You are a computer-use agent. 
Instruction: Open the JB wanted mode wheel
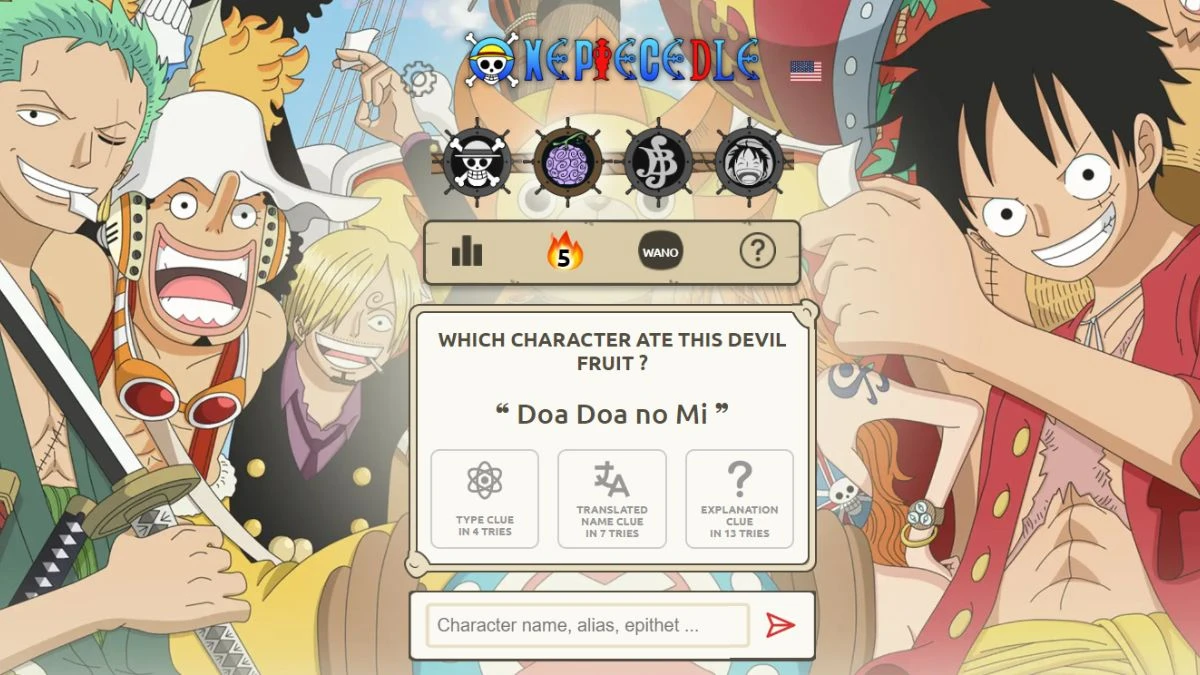pyautogui.click(x=658, y=161)
